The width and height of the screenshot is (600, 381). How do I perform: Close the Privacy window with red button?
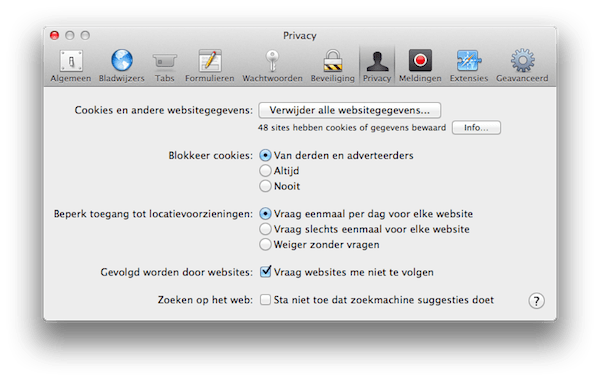pos(55,36)
